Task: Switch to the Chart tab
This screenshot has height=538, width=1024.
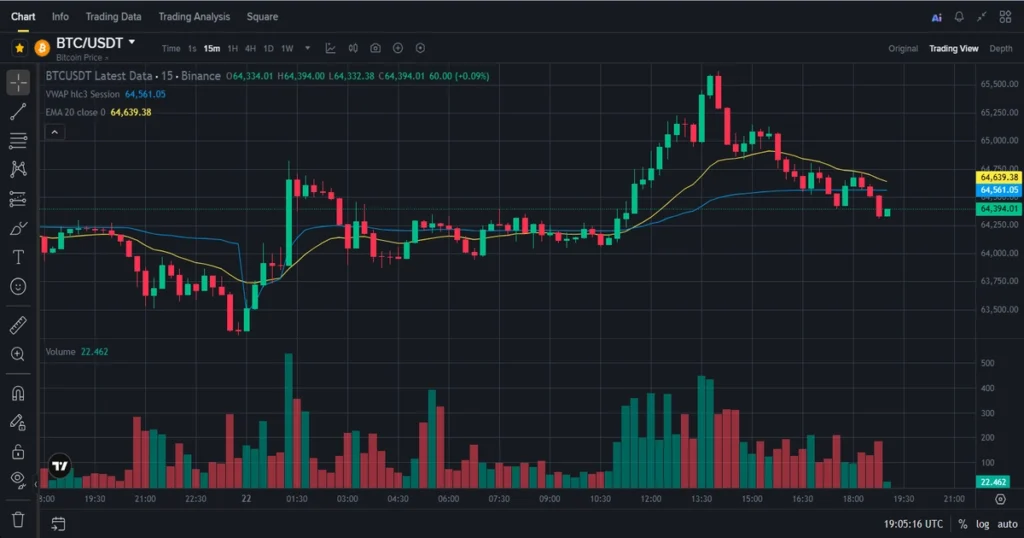Action: (23, 17)
